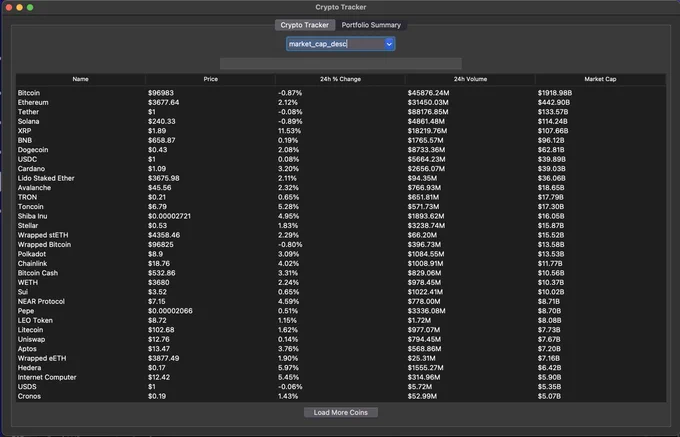Sort by the Name column header

click(81, 79)
